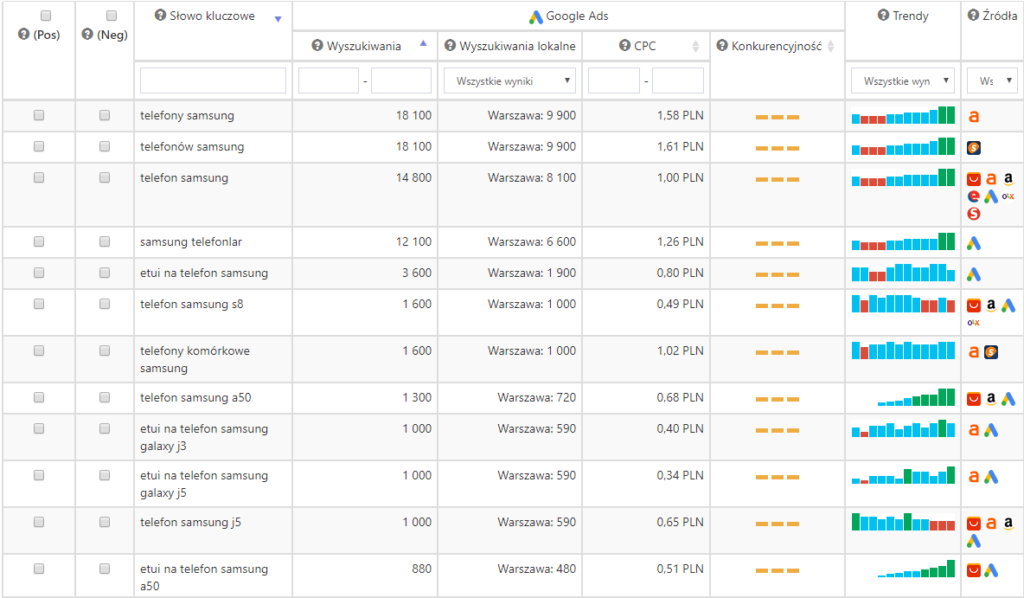This screenshot has height=598, width=1024.
Task: Check the Neg box for "samsung telefonlar"
Action: pyautogui.click(x=104, y=242)
